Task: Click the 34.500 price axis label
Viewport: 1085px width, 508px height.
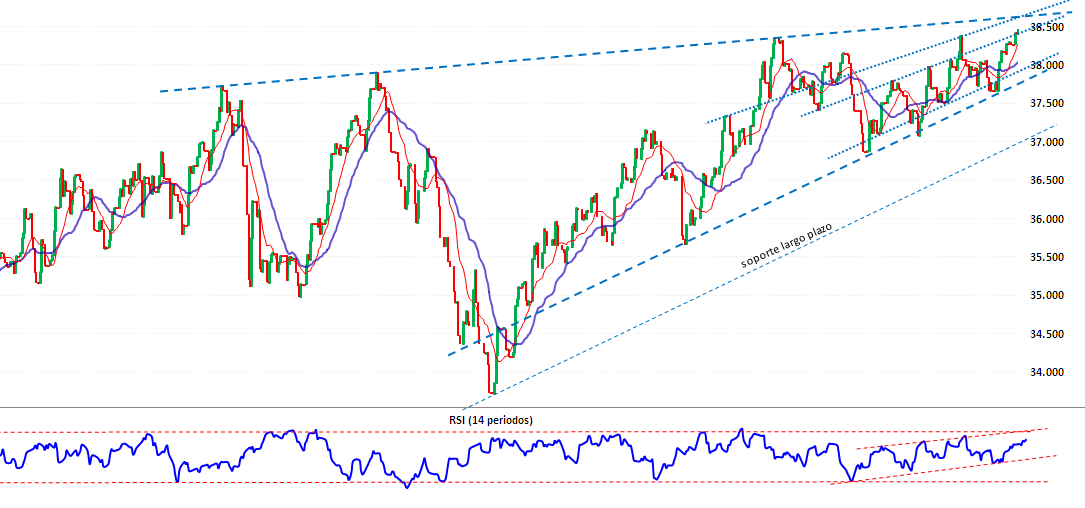Action: pos(1046,334)
